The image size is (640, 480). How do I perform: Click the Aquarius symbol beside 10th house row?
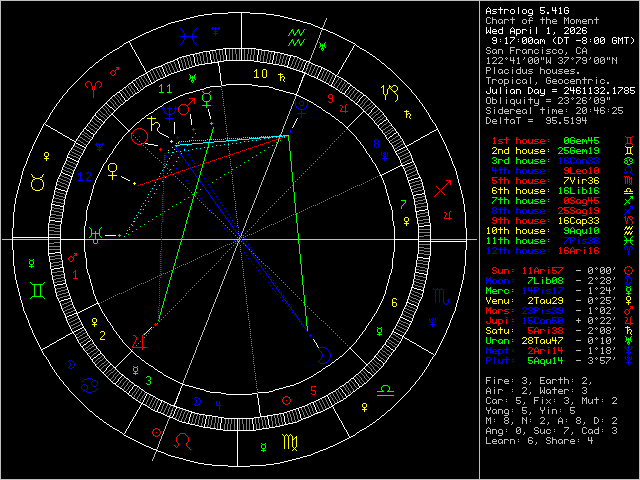point(629,231)
